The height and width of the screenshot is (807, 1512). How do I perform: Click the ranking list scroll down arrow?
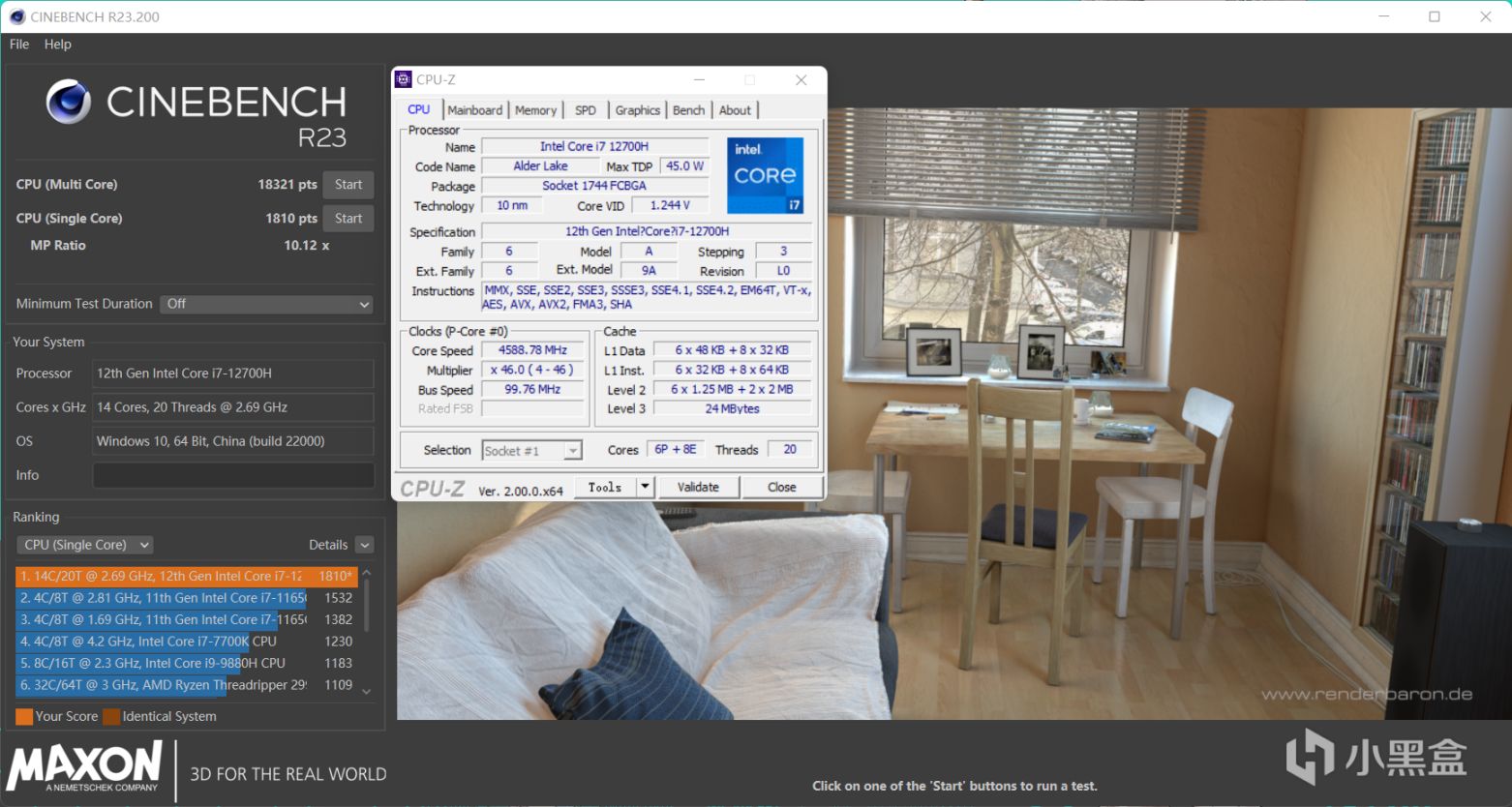point(366,691)
